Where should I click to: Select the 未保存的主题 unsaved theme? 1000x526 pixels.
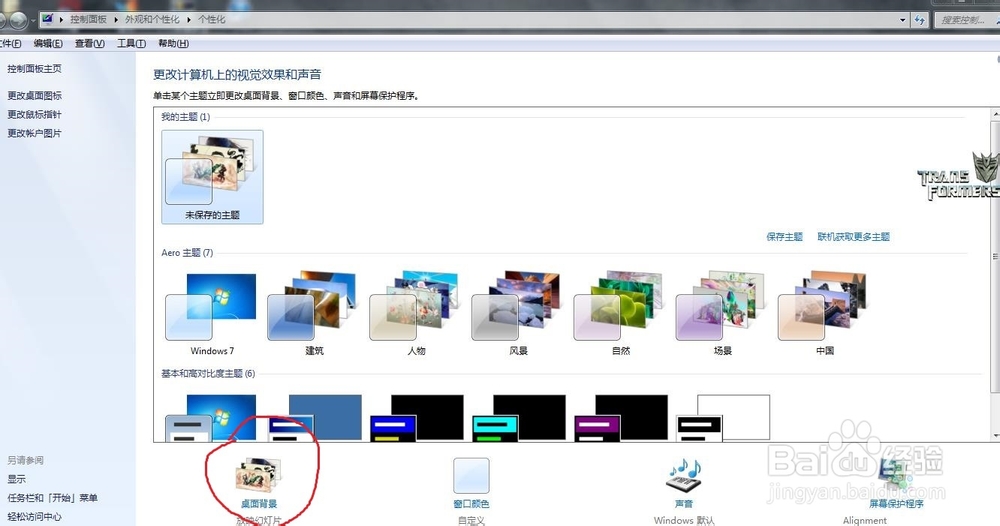[x=212, y=177]
